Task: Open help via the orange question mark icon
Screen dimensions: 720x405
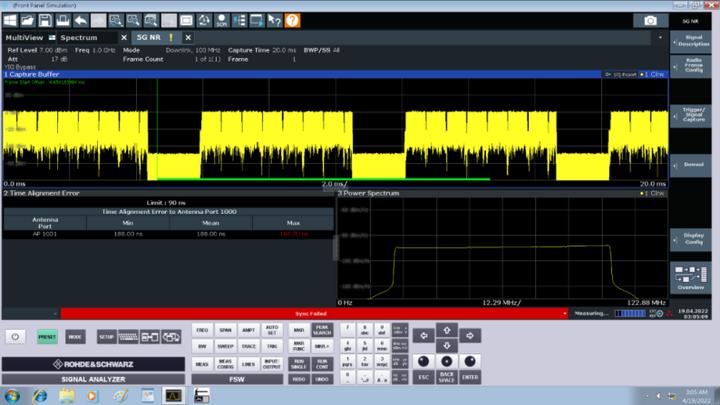Action: click(293, 20)
